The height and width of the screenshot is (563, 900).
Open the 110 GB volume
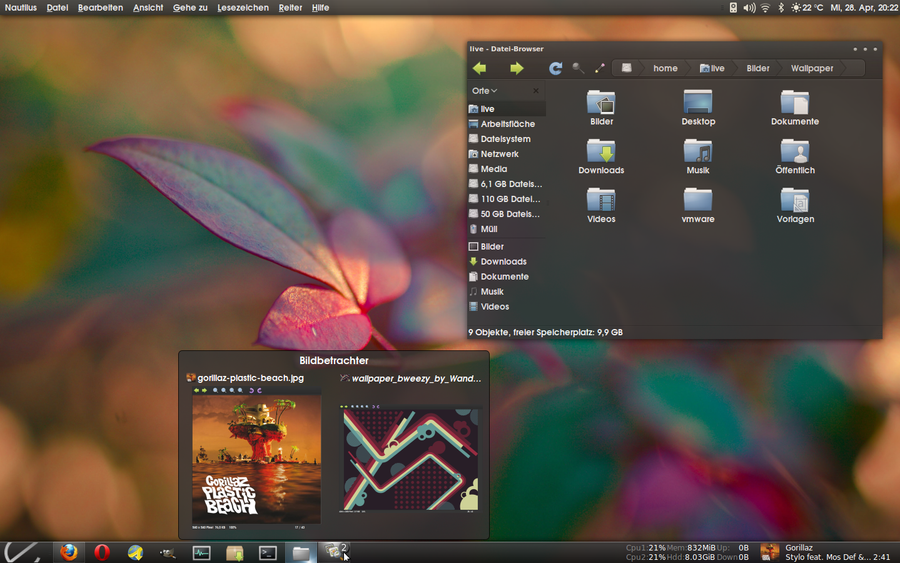click(x=506, y=199)
